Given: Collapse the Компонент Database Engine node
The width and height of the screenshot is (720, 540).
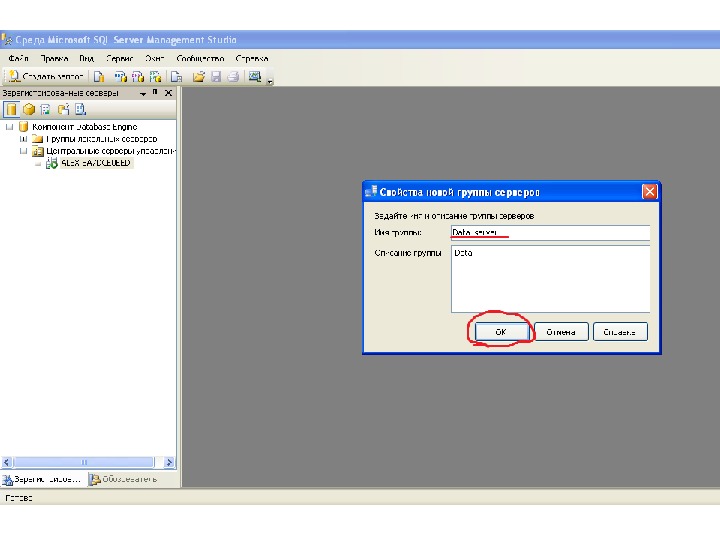Looking at the screenshot, I should tap(9, 127).
